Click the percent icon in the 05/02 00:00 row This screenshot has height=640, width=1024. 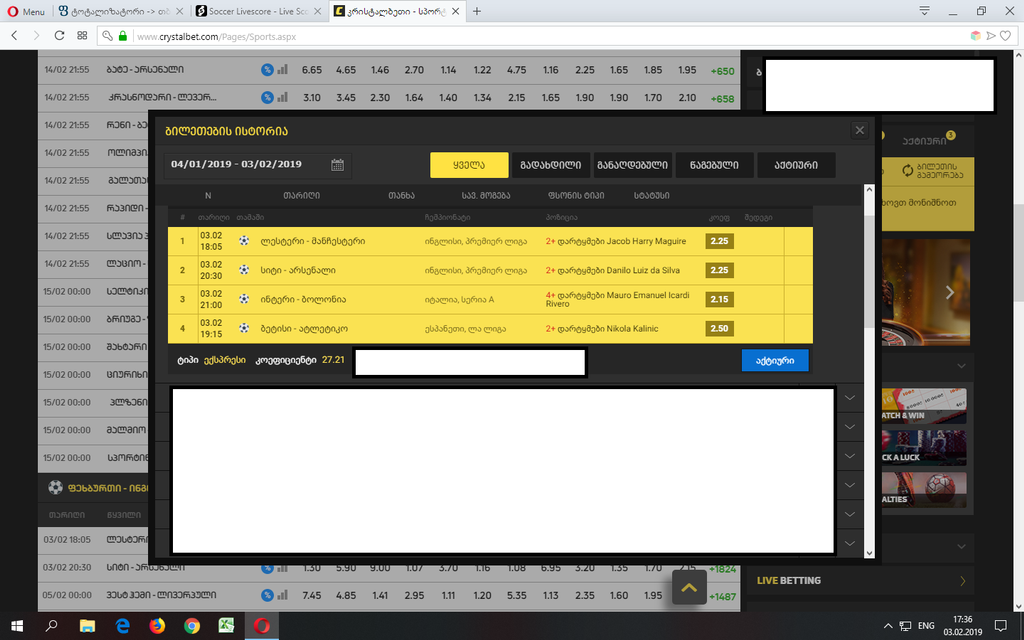pos(267,595)
